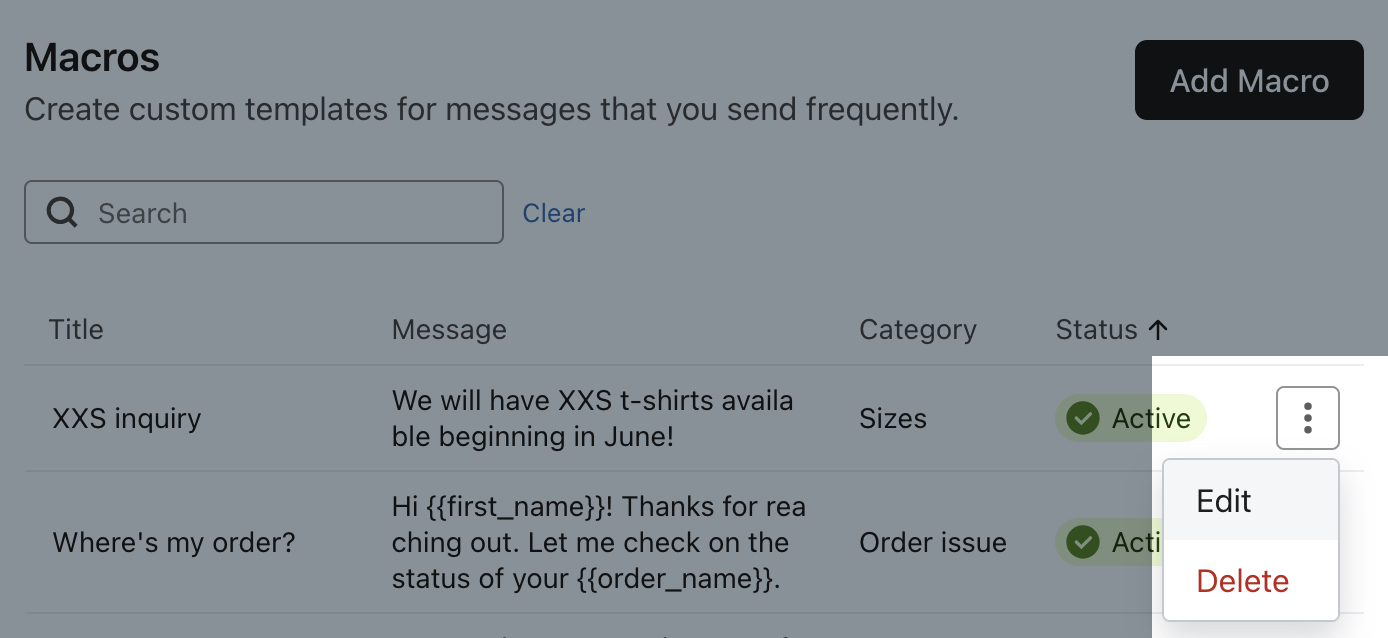Select the XXS inquiry macro title
The width and height of the screenshot is (1388, 638).
[x=126, y=418]
